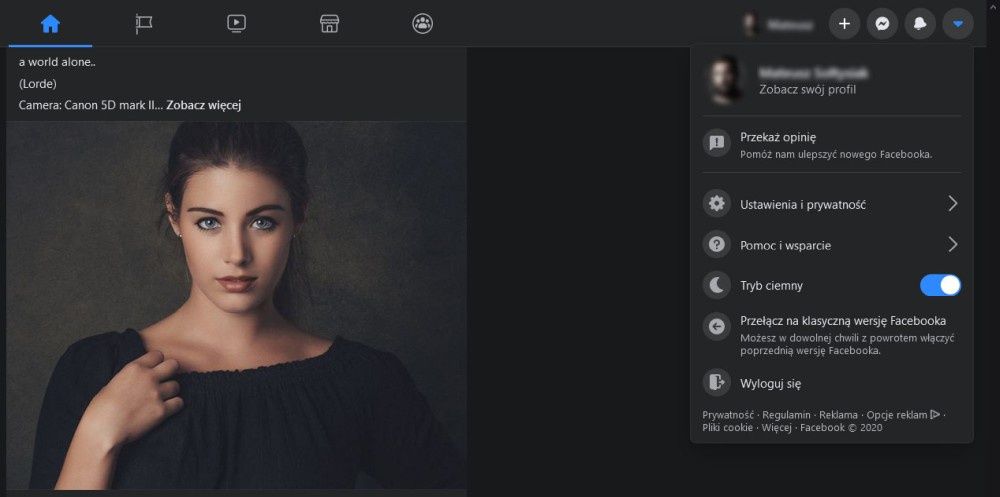Expand the Pomoc i wsparcie chevron
The height and width of the screenshot is (497, 1000).
953,245
